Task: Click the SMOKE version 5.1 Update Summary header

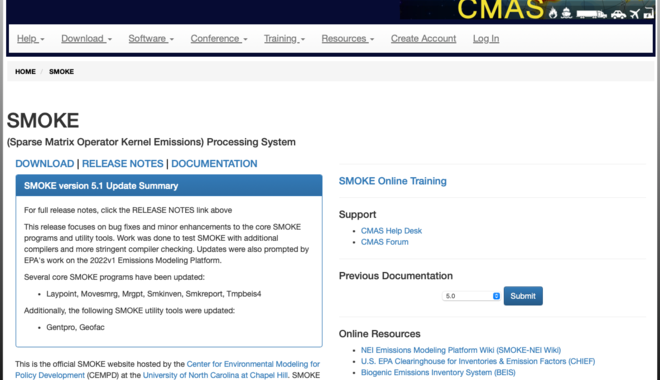Action: pos(169,186)
